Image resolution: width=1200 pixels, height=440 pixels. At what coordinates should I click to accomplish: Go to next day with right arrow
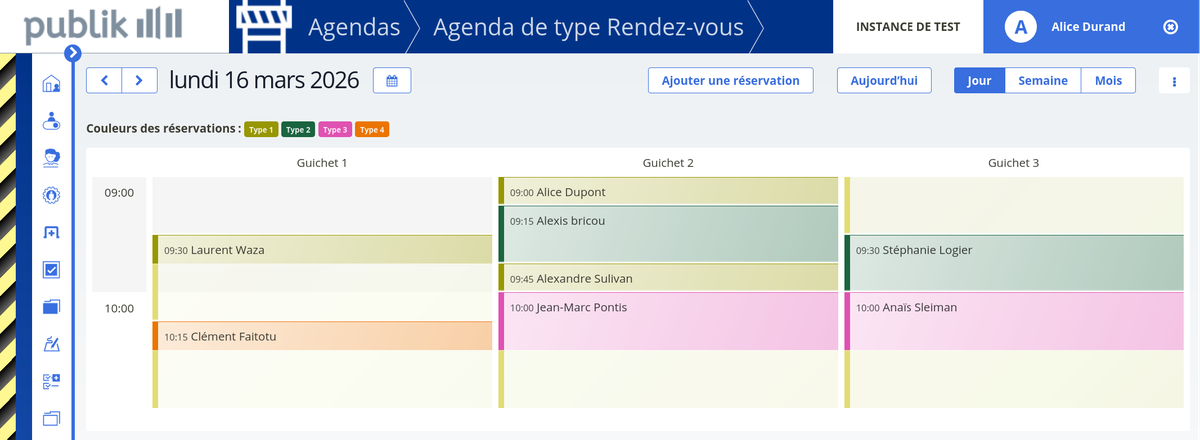[x=139, y=81]
